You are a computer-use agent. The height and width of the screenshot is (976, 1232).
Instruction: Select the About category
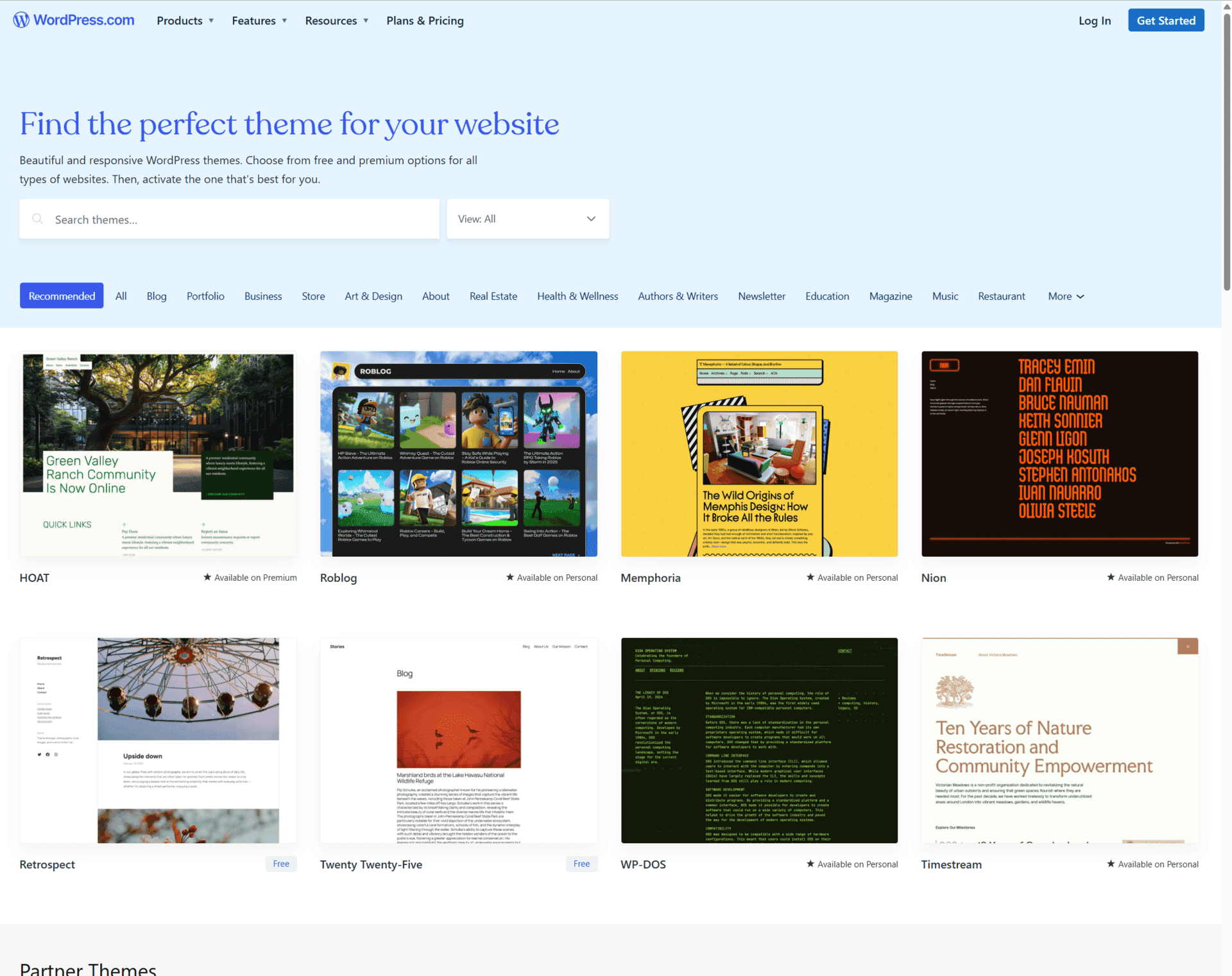436,296
